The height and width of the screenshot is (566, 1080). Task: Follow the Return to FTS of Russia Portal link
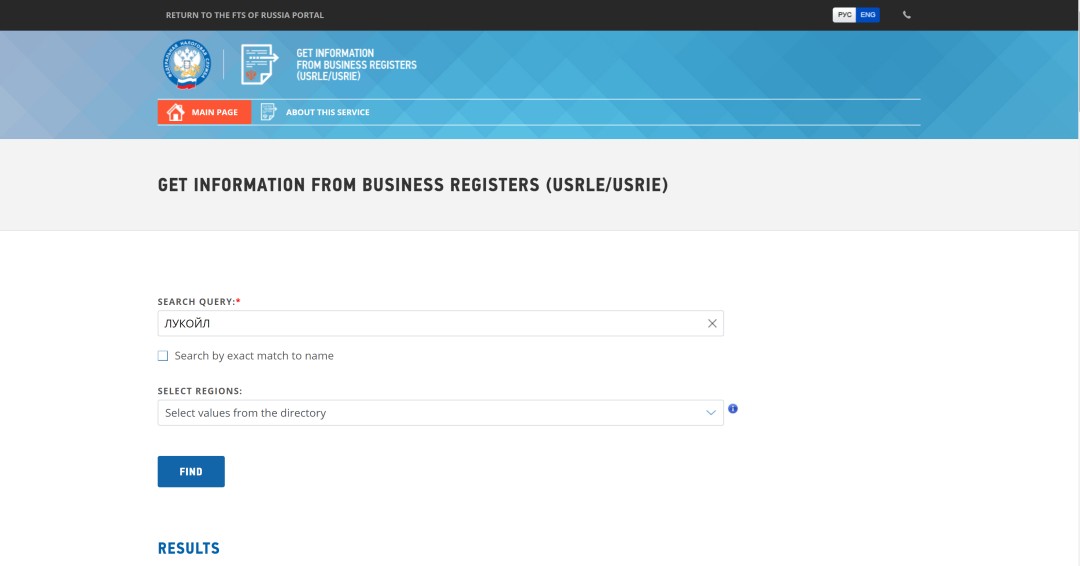(x=245, y=15)
